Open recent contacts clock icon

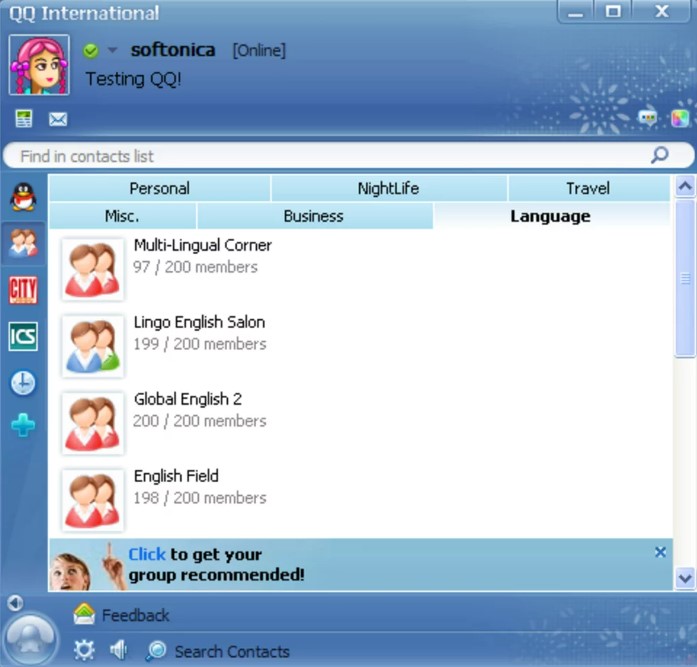tap(22, 382)
